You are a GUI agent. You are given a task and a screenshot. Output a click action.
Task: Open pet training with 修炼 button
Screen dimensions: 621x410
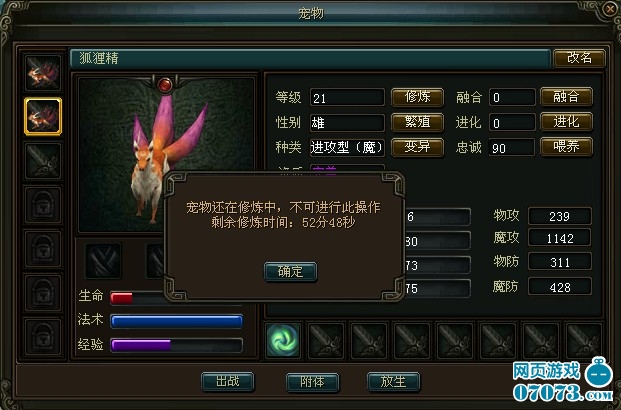pos(417,97)
